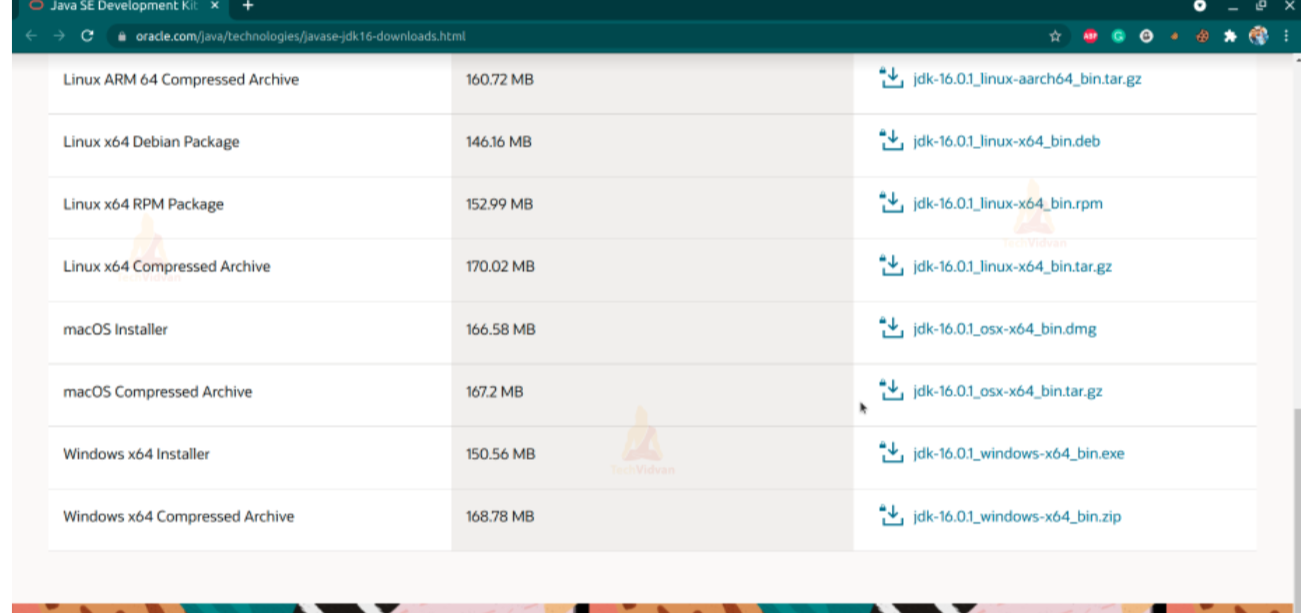Click download icon for windows-x64 zip
The width and height of the screenshot is (1301, 613).
890,516
